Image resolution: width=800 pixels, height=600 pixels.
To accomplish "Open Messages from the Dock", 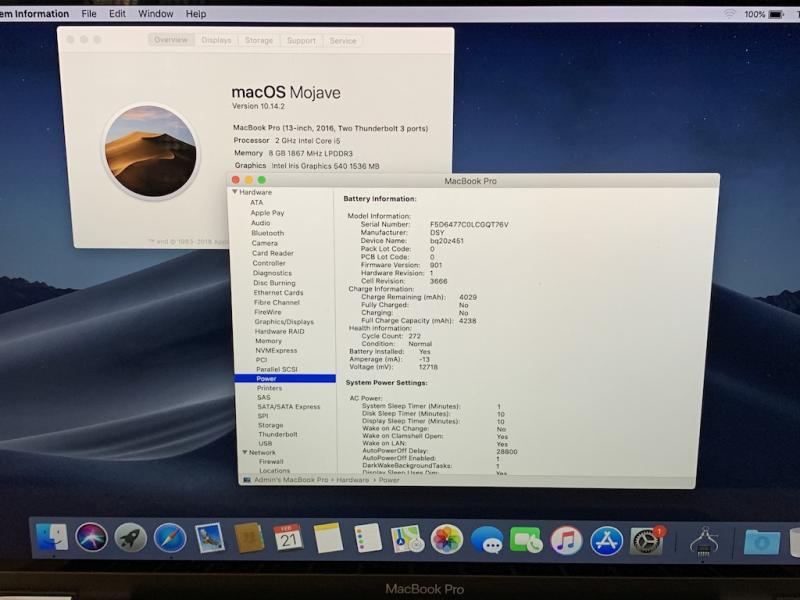I will pyautogui.click(x=487, y=541).
